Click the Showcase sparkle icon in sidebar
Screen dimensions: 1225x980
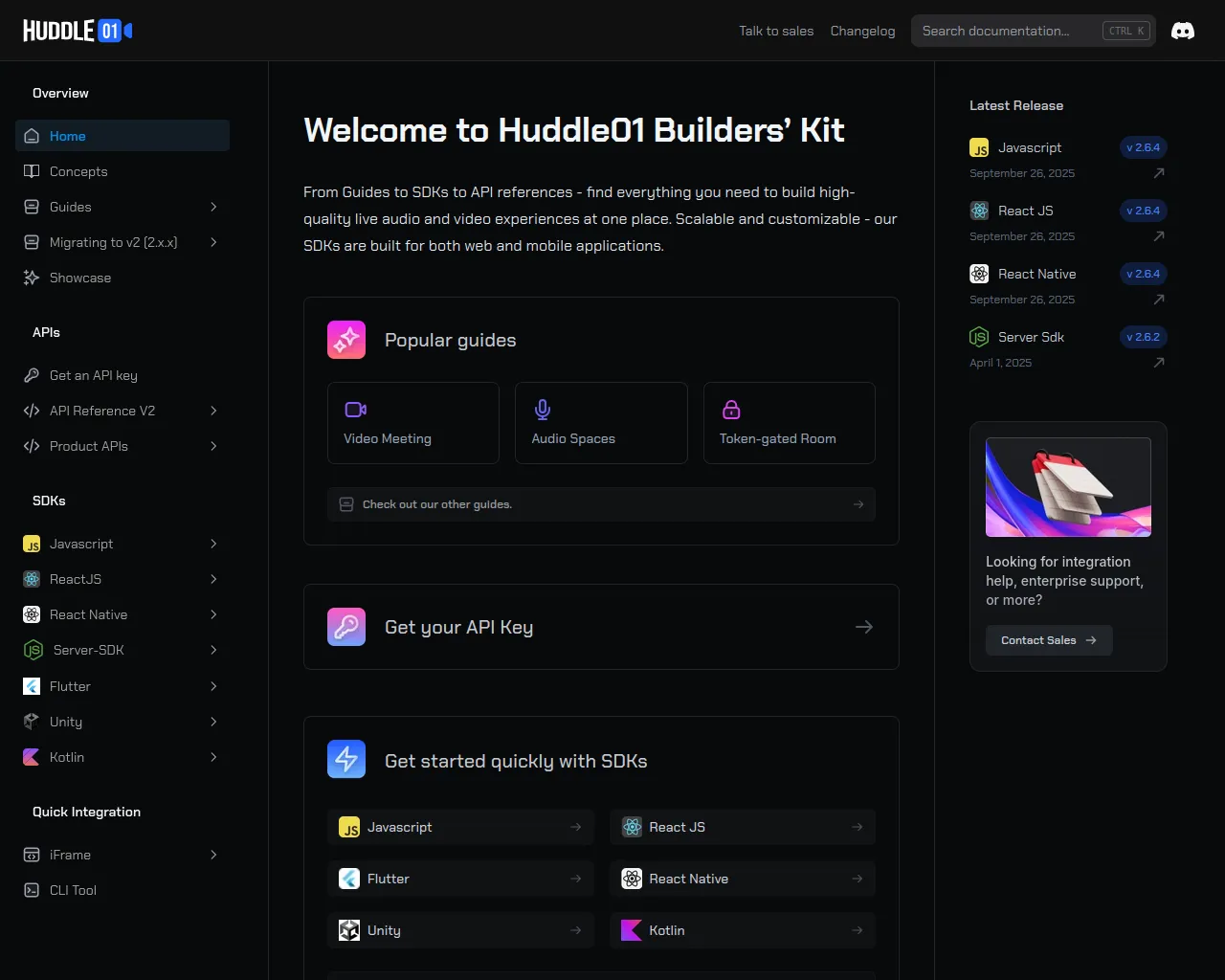pyautogui.click(x=32, y=278)
